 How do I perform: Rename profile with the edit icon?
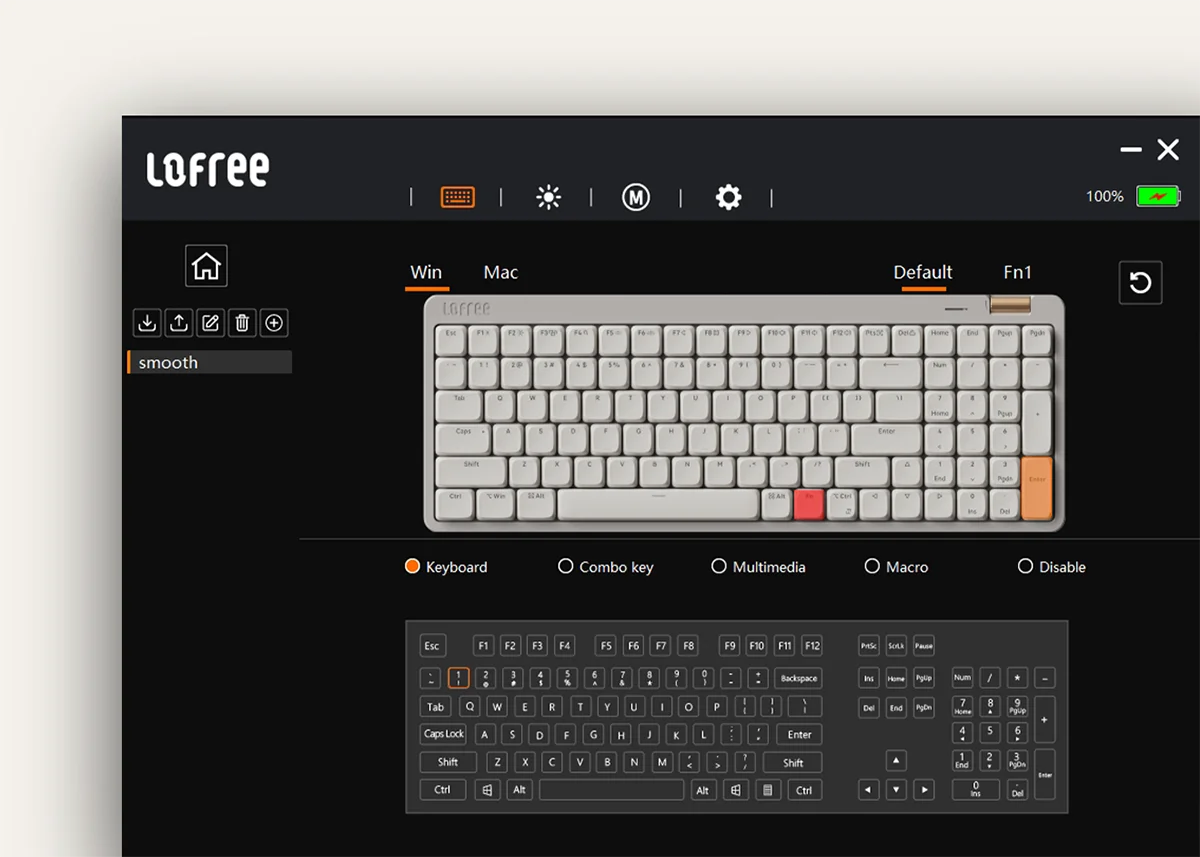pos(210,323)
